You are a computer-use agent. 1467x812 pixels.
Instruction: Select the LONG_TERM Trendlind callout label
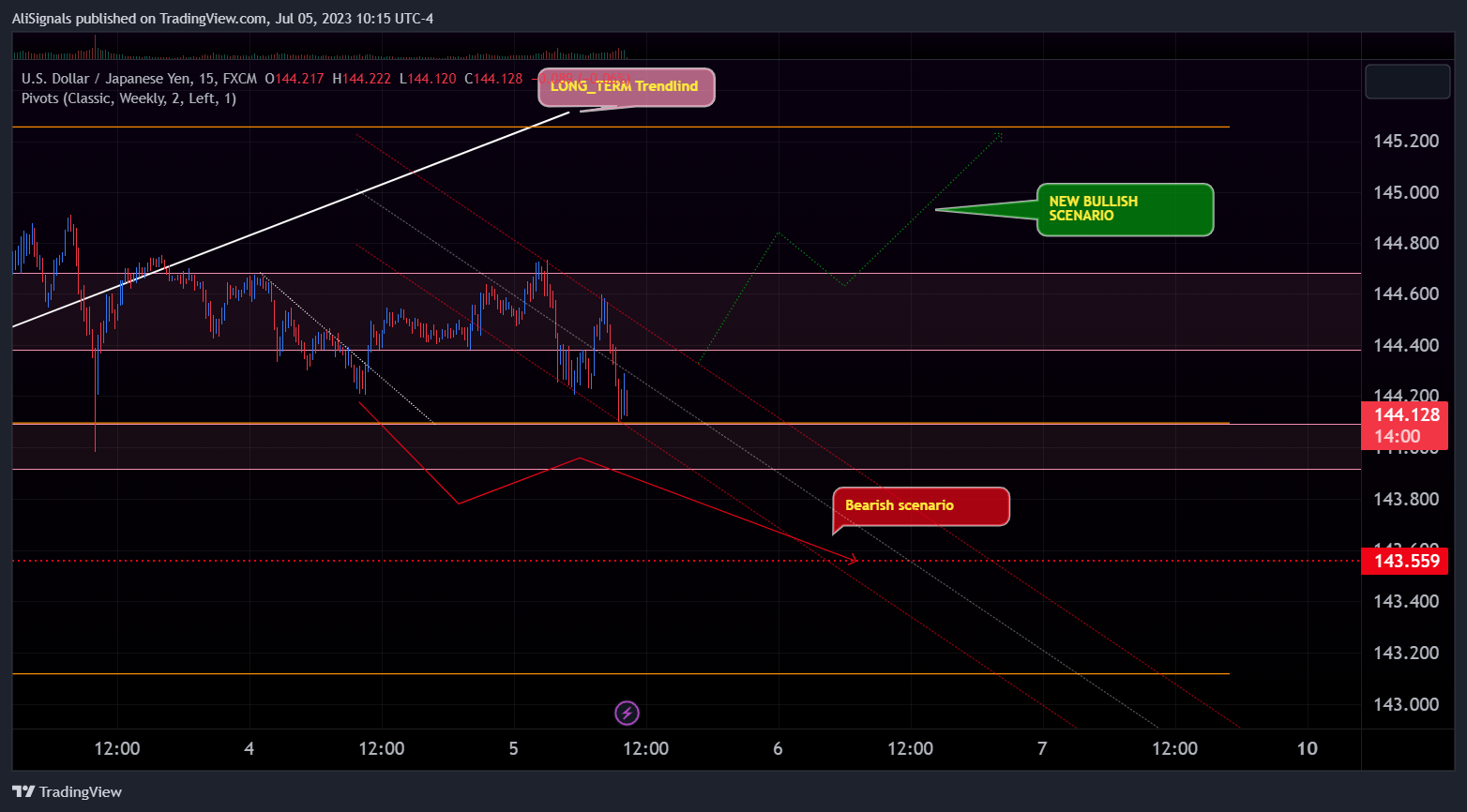coord(626,87)
